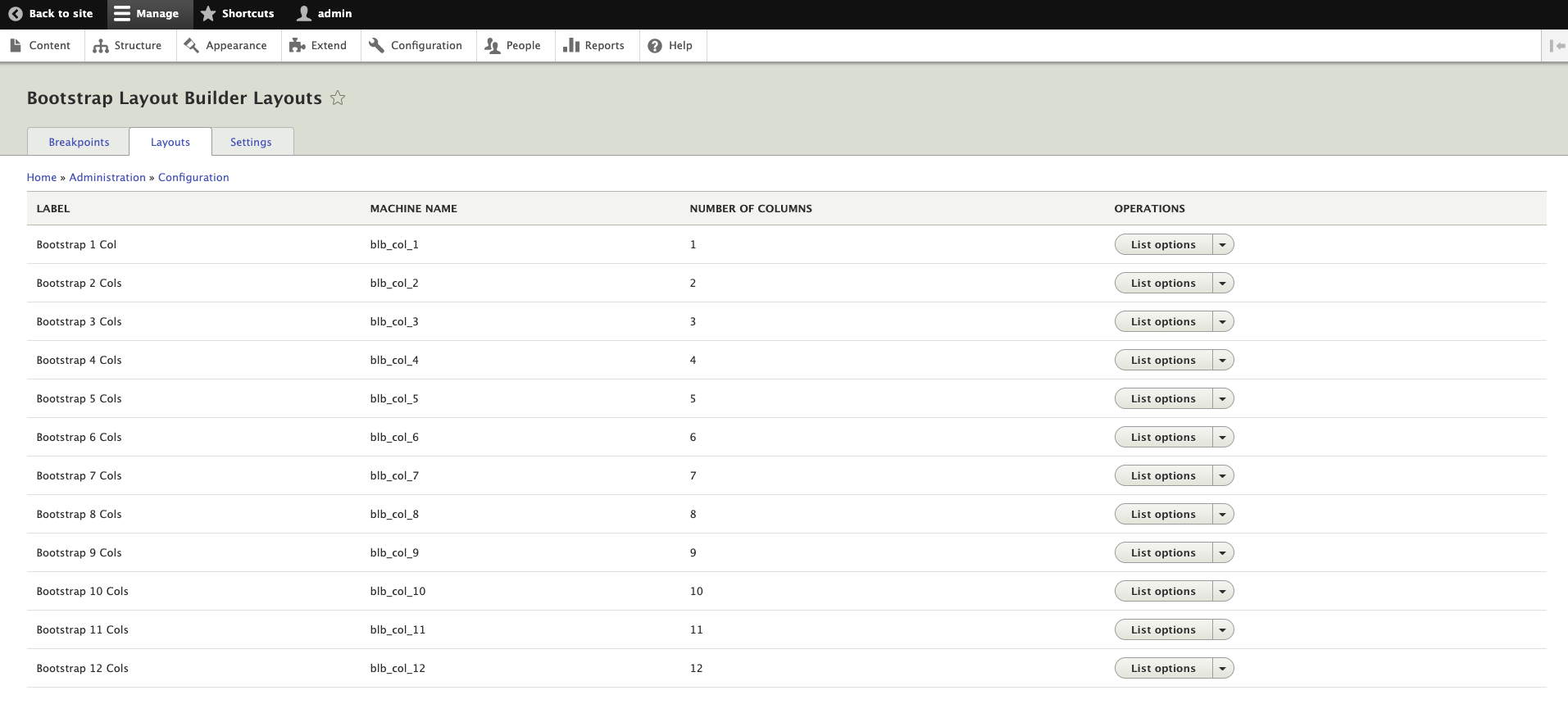Click List options for Bootstrap 9 Cols

[1162, 553]
